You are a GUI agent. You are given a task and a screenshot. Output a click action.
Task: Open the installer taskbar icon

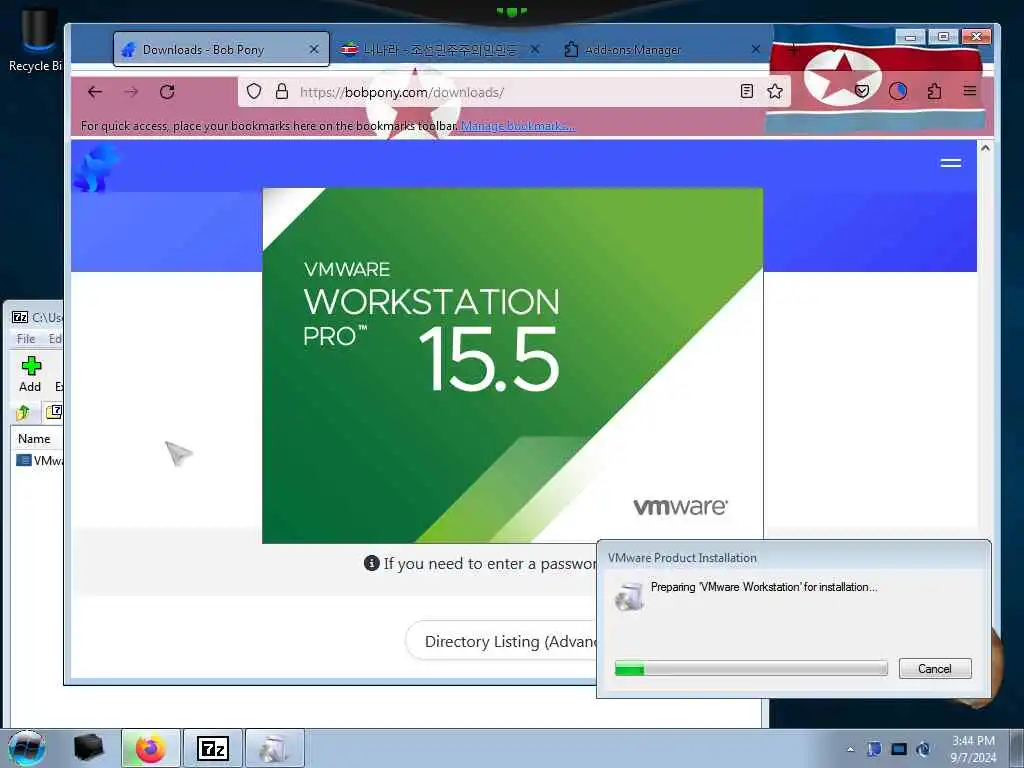[x=275, y=748]
